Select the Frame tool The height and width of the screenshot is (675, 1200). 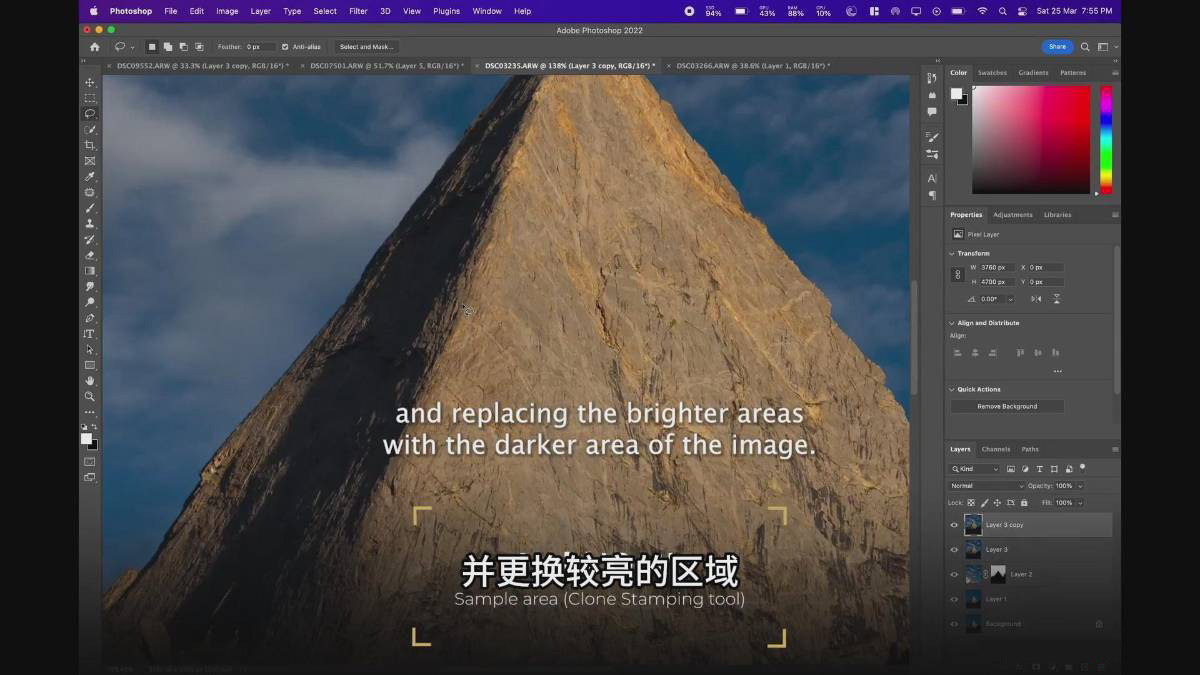coord(90,161)
